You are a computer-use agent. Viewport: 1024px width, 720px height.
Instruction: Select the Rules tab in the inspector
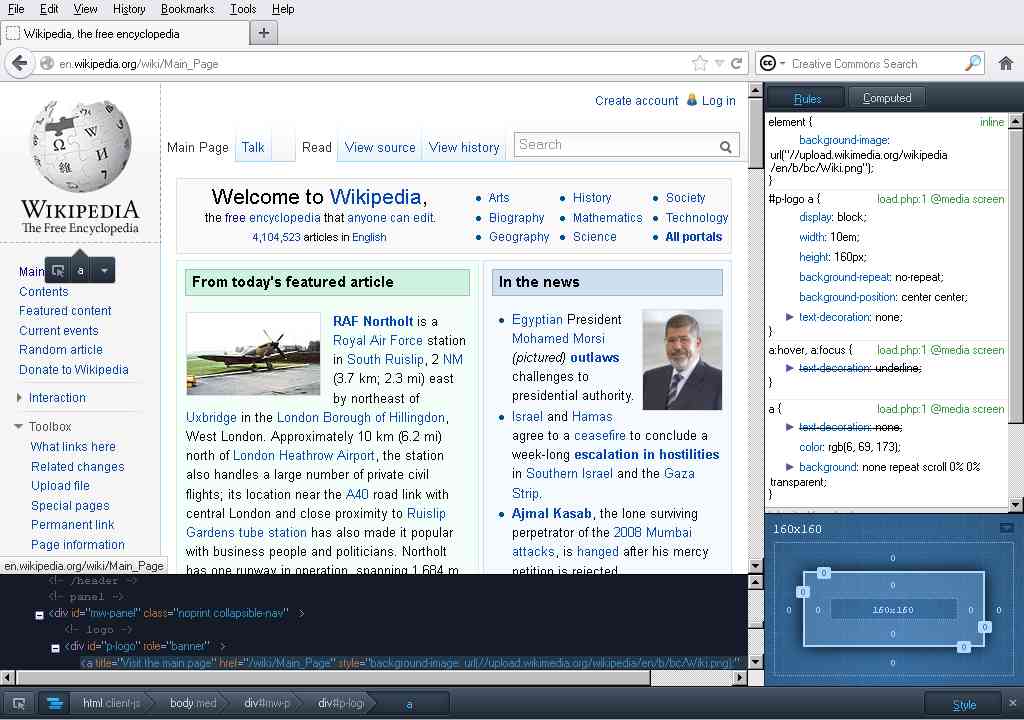pos(807,98)
